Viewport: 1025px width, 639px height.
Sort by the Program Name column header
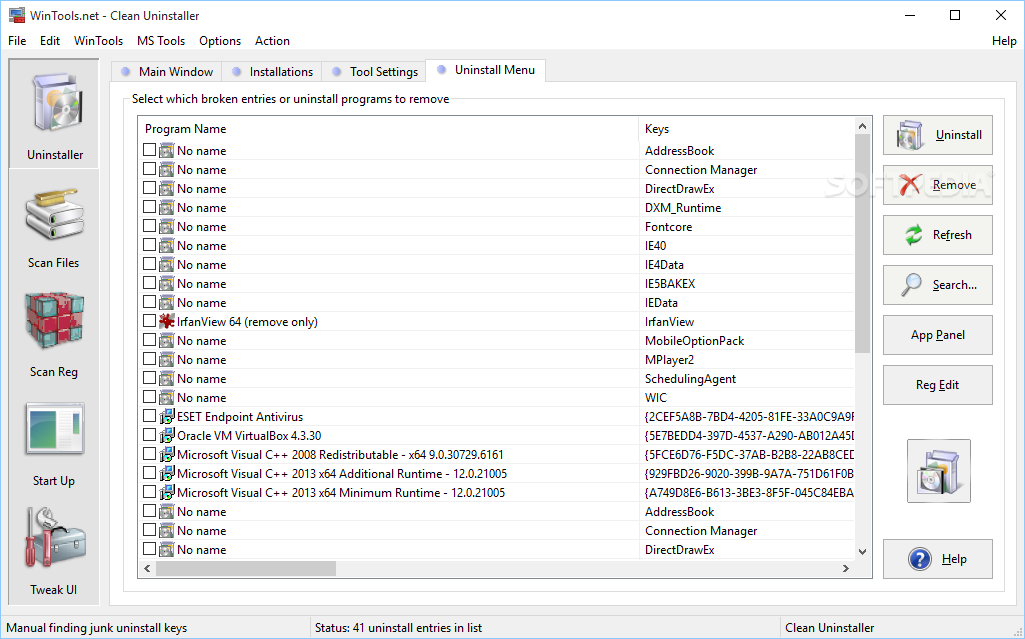[x=388, y=129]
